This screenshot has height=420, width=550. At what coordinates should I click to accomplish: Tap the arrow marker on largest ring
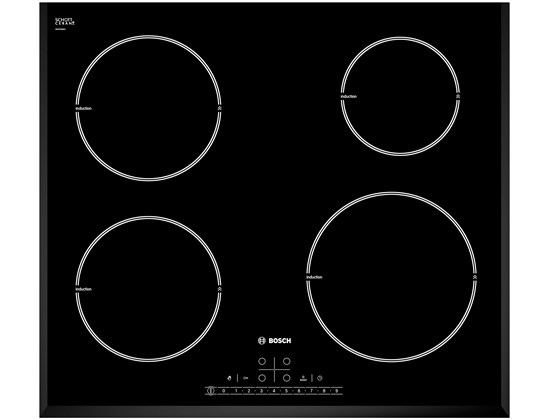474,277
